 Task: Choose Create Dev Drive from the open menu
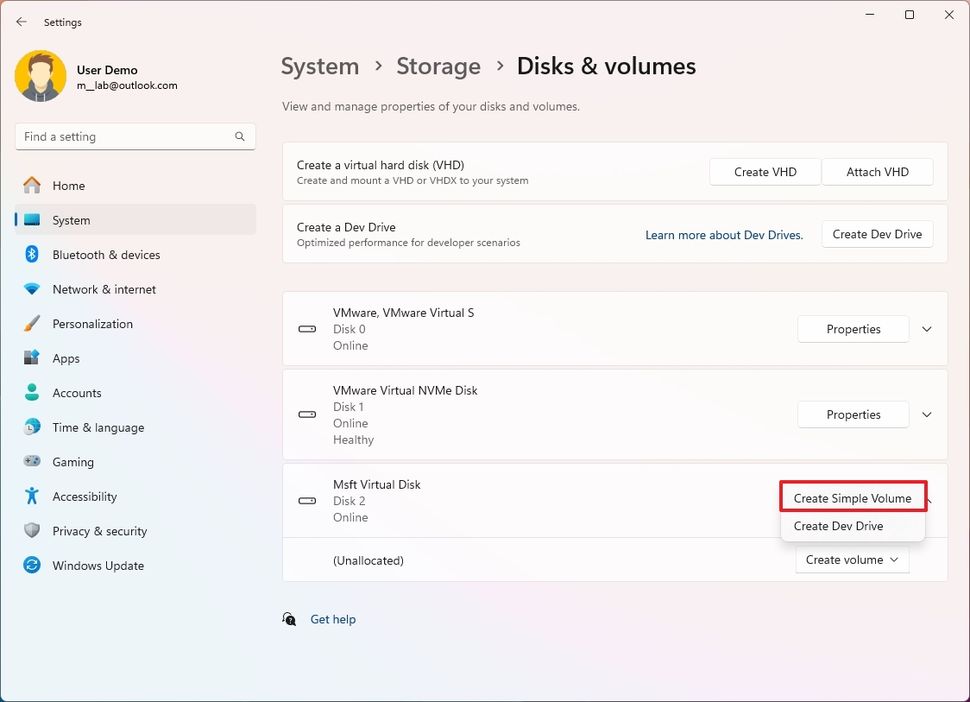(x=838, y=525)
